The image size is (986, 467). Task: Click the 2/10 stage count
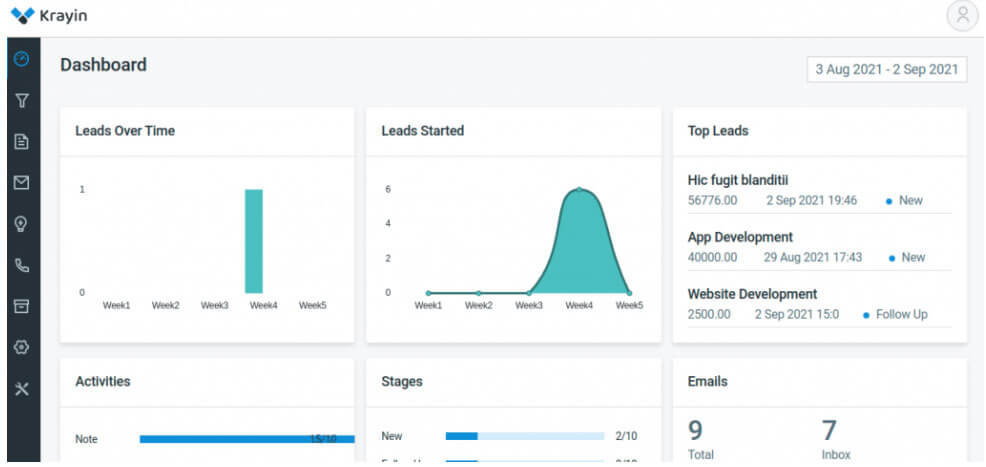coord(626,436)
